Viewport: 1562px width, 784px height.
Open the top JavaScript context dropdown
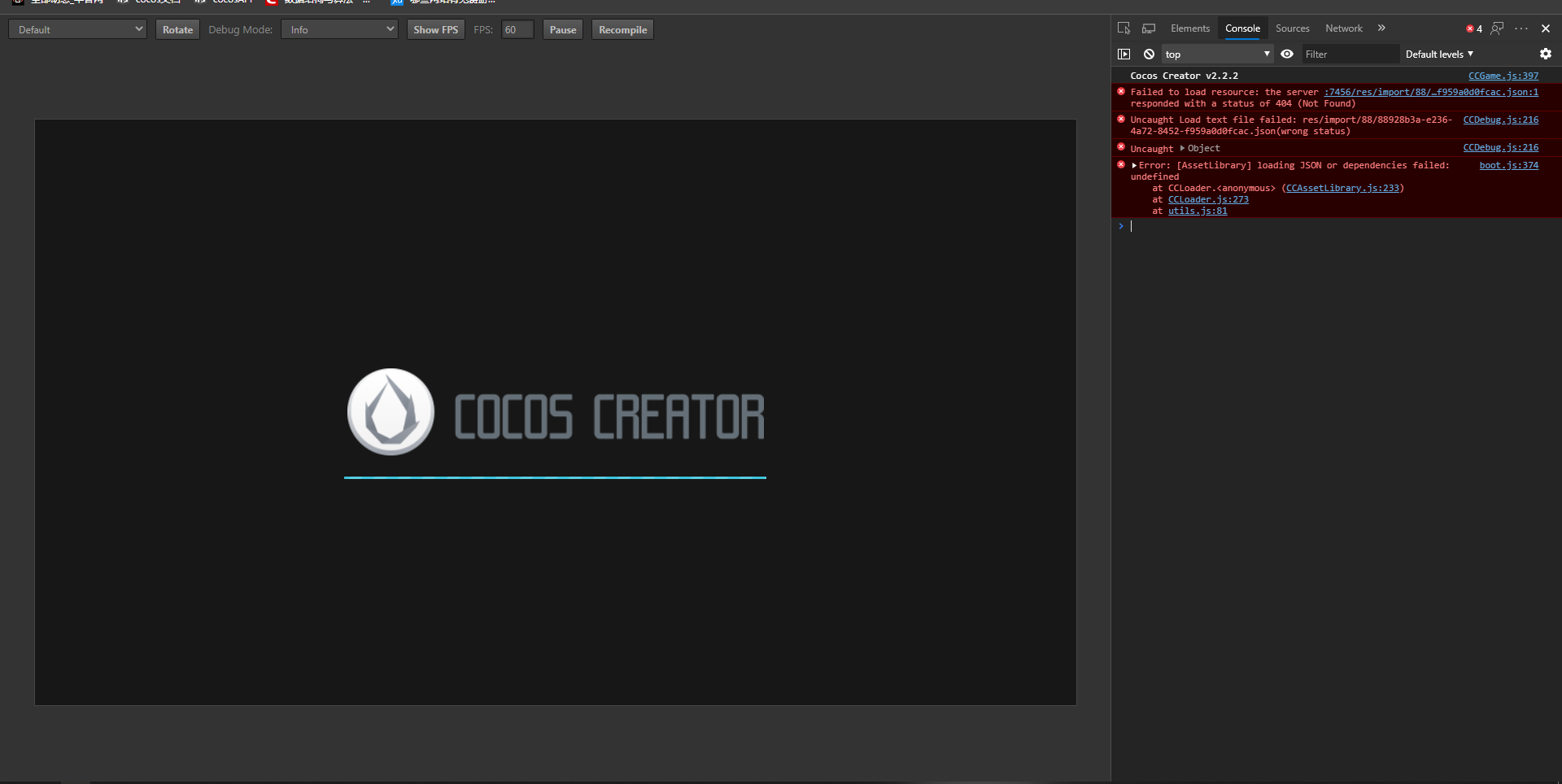[x=1217, y=54]
